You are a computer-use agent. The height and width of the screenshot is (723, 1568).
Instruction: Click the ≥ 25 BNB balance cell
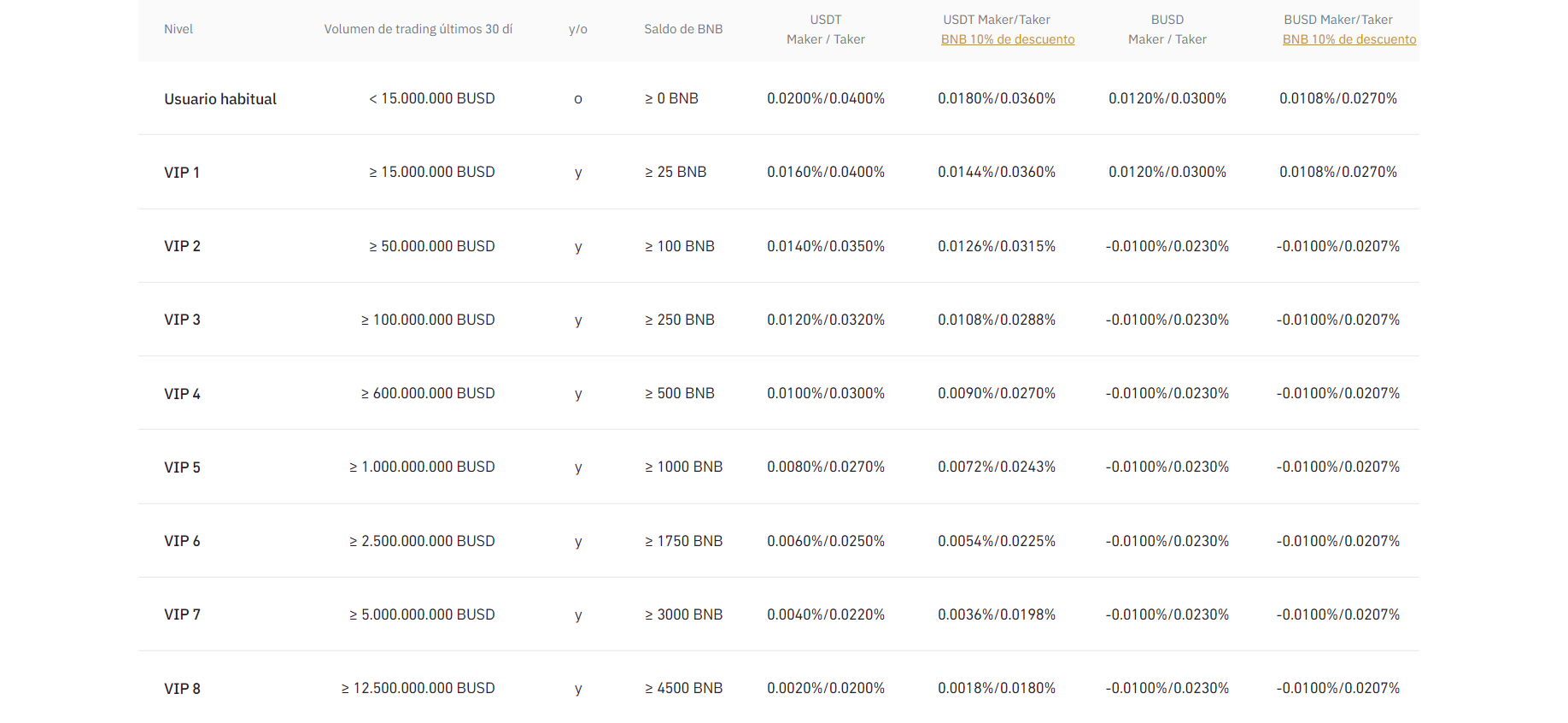tap(676, 172)
